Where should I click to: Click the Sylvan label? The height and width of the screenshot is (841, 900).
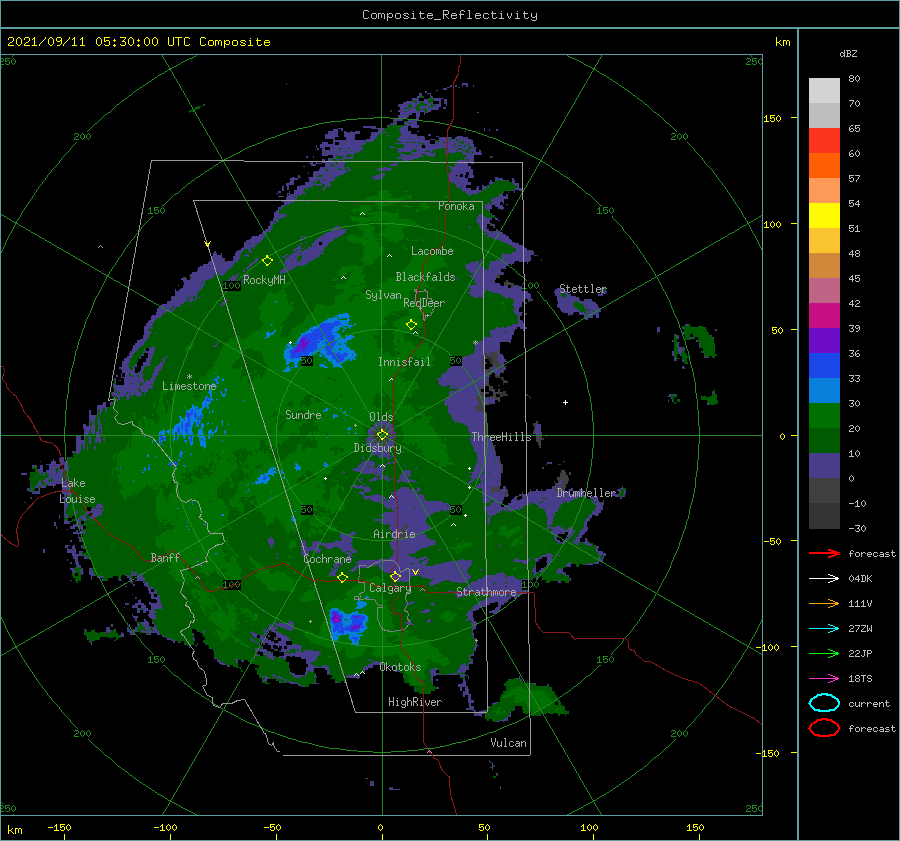[x=383, y=295]
